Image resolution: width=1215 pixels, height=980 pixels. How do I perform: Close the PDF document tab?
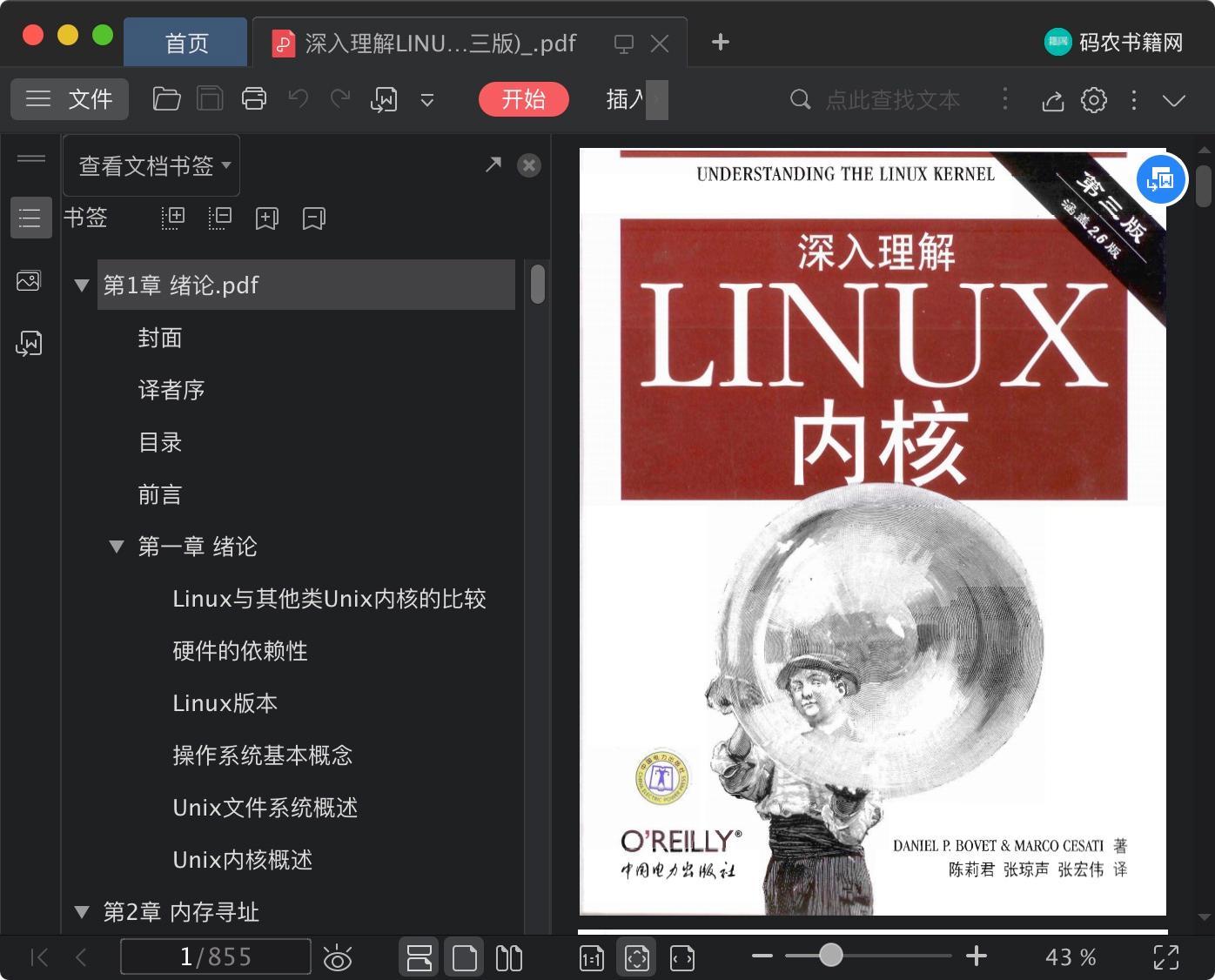[660, 44]
